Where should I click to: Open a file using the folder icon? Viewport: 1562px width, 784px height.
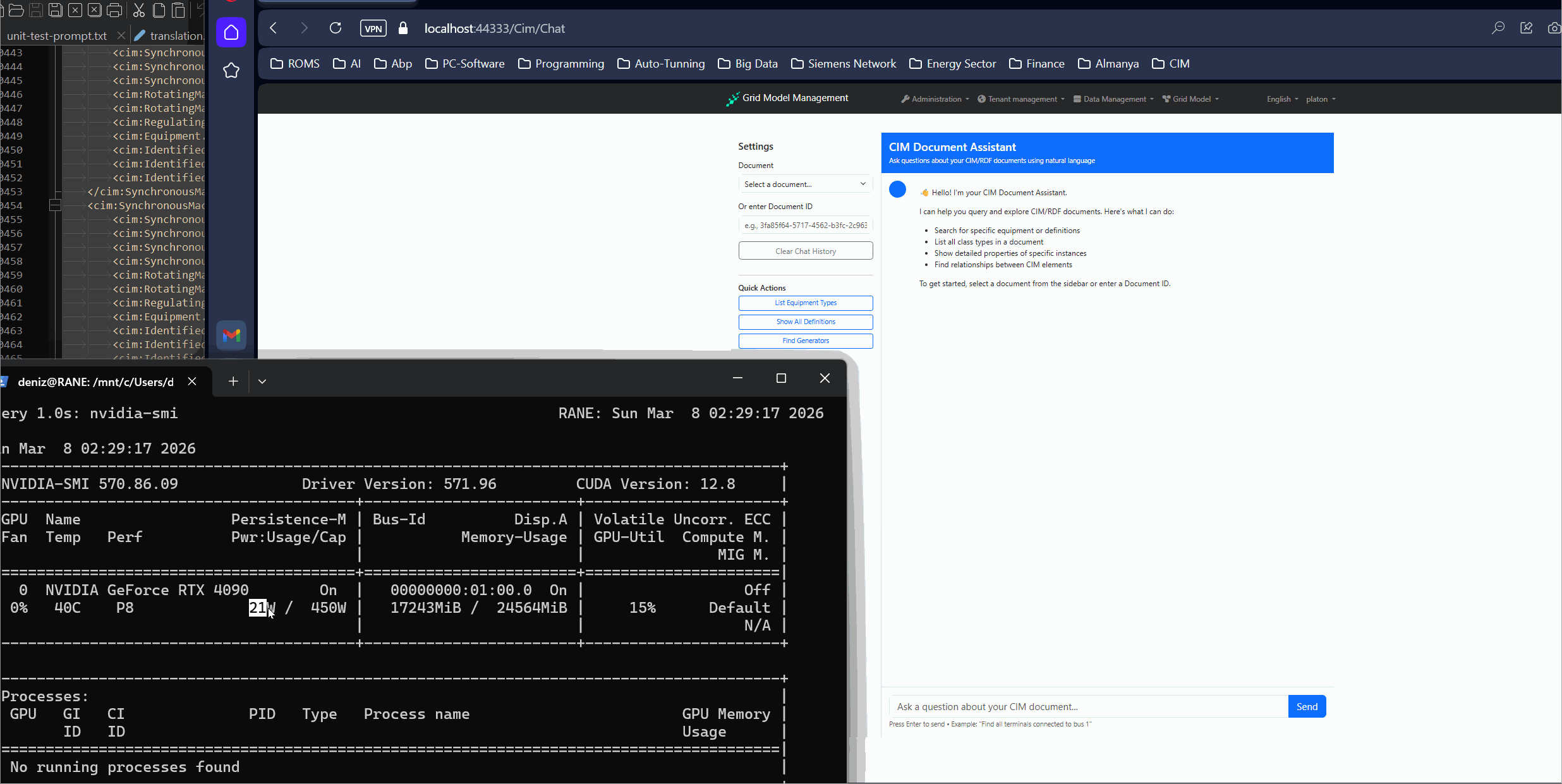pos(16,10)
